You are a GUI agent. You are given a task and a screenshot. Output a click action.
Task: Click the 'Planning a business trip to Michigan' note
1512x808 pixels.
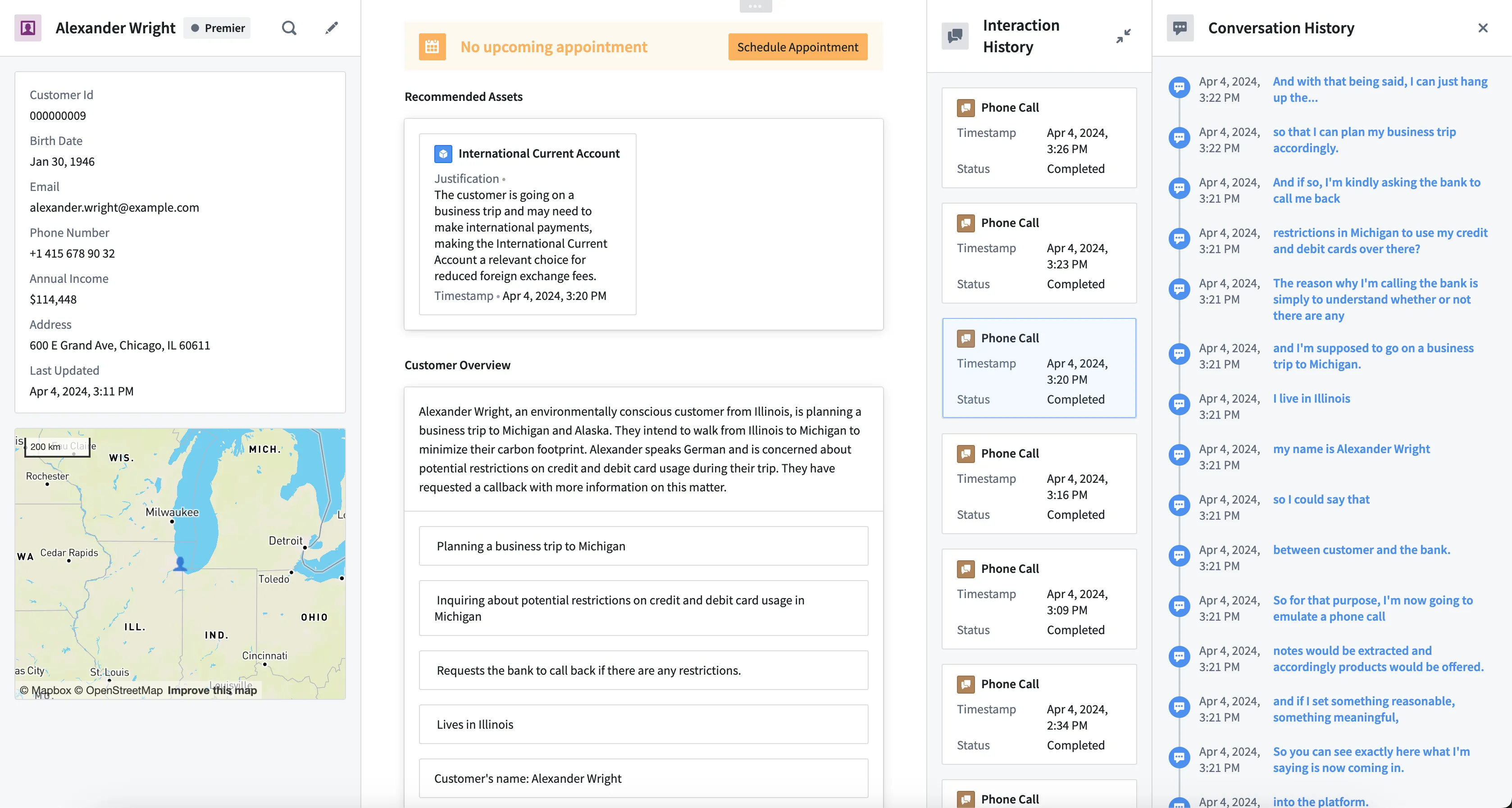click(x=643, y=546)
